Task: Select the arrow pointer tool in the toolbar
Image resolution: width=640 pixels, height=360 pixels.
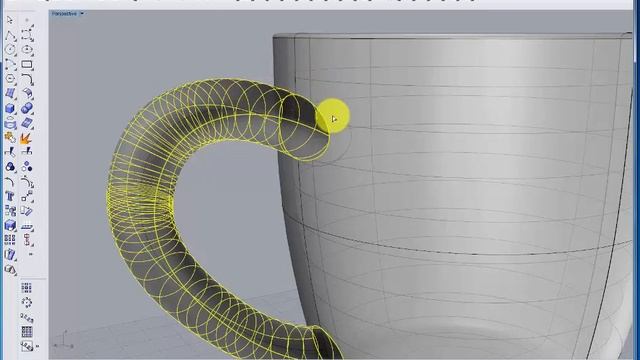Action: pyautogui.click(x=10, y=20)
